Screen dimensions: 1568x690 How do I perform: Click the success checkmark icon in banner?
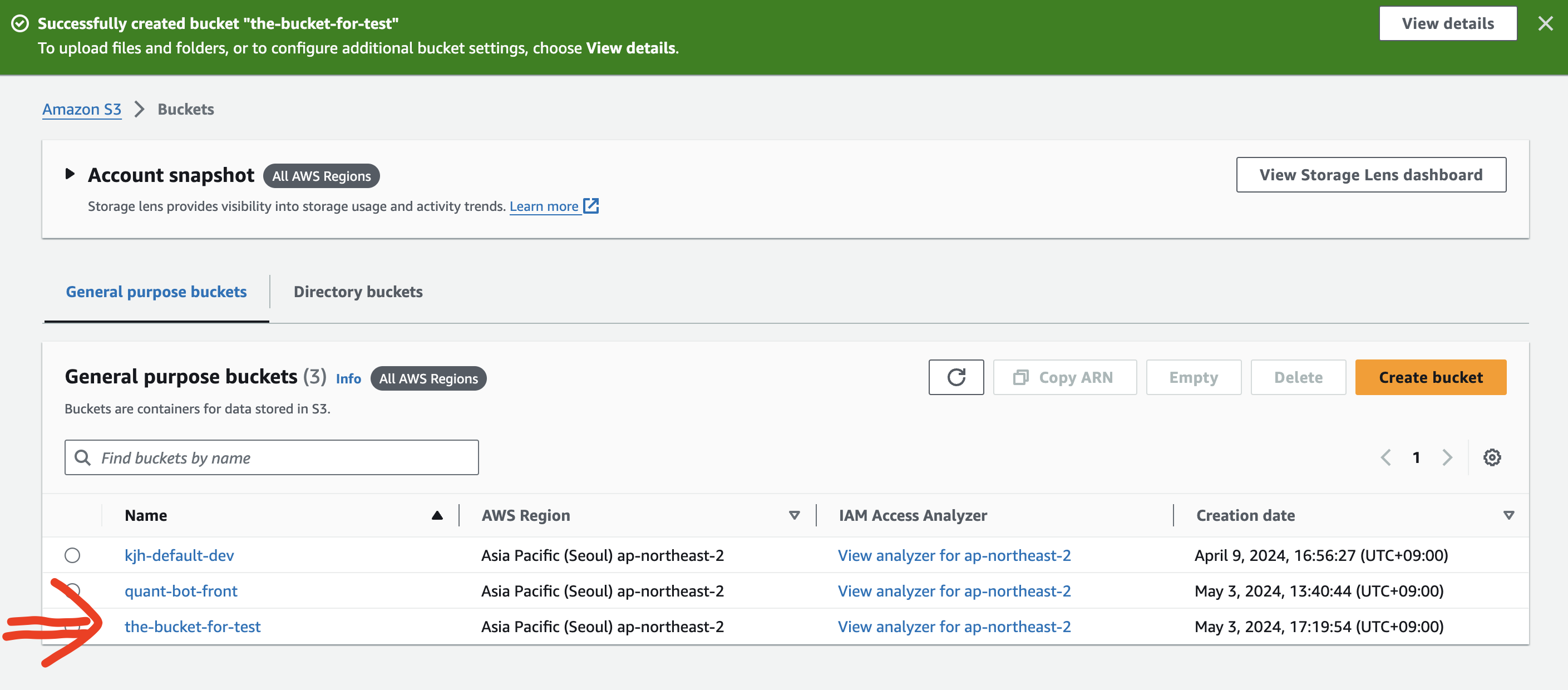20,24
